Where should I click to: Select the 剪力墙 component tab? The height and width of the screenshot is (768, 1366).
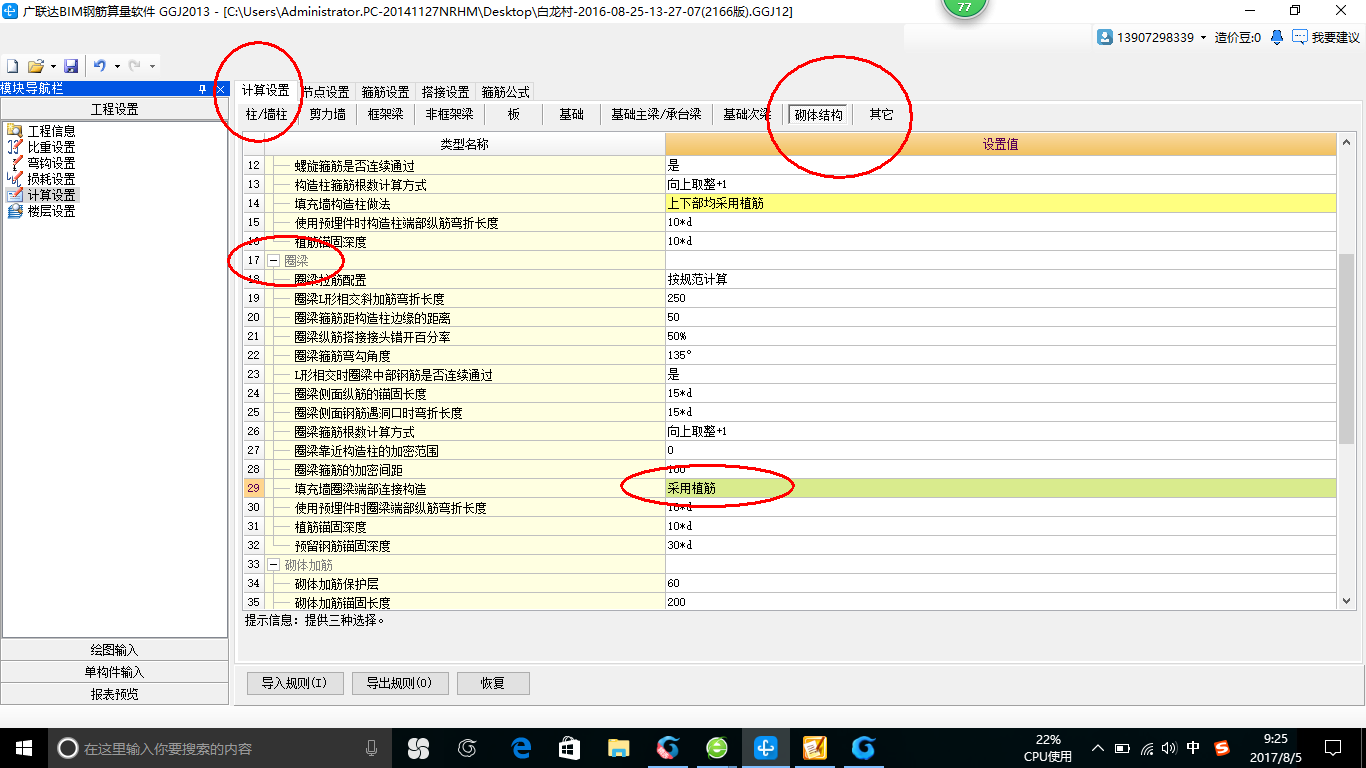point(327,115)
